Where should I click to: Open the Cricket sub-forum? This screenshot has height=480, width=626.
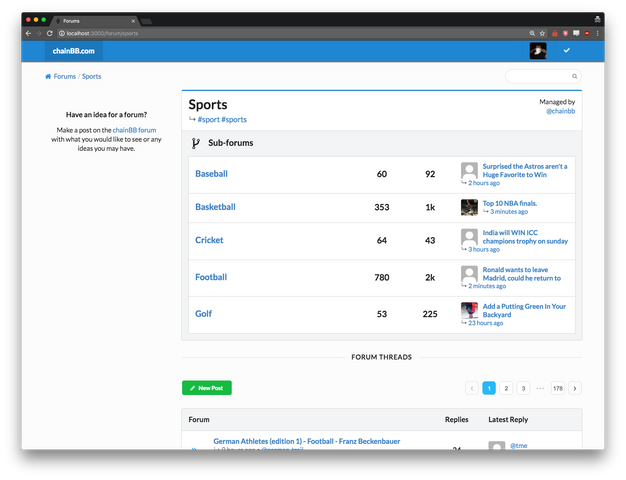coord(209,240)
